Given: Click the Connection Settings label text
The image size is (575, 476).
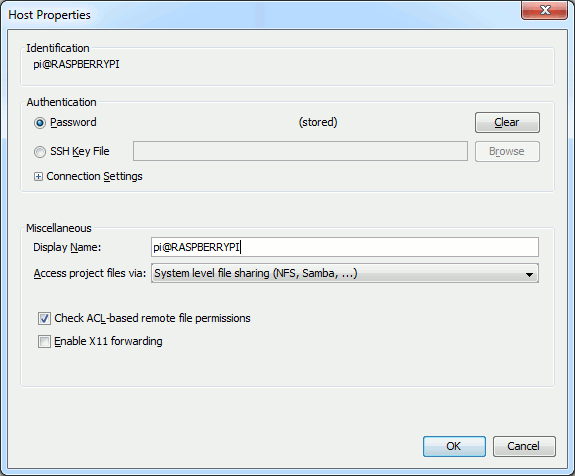Looking at the screenshot, I should tap(94, 176).
